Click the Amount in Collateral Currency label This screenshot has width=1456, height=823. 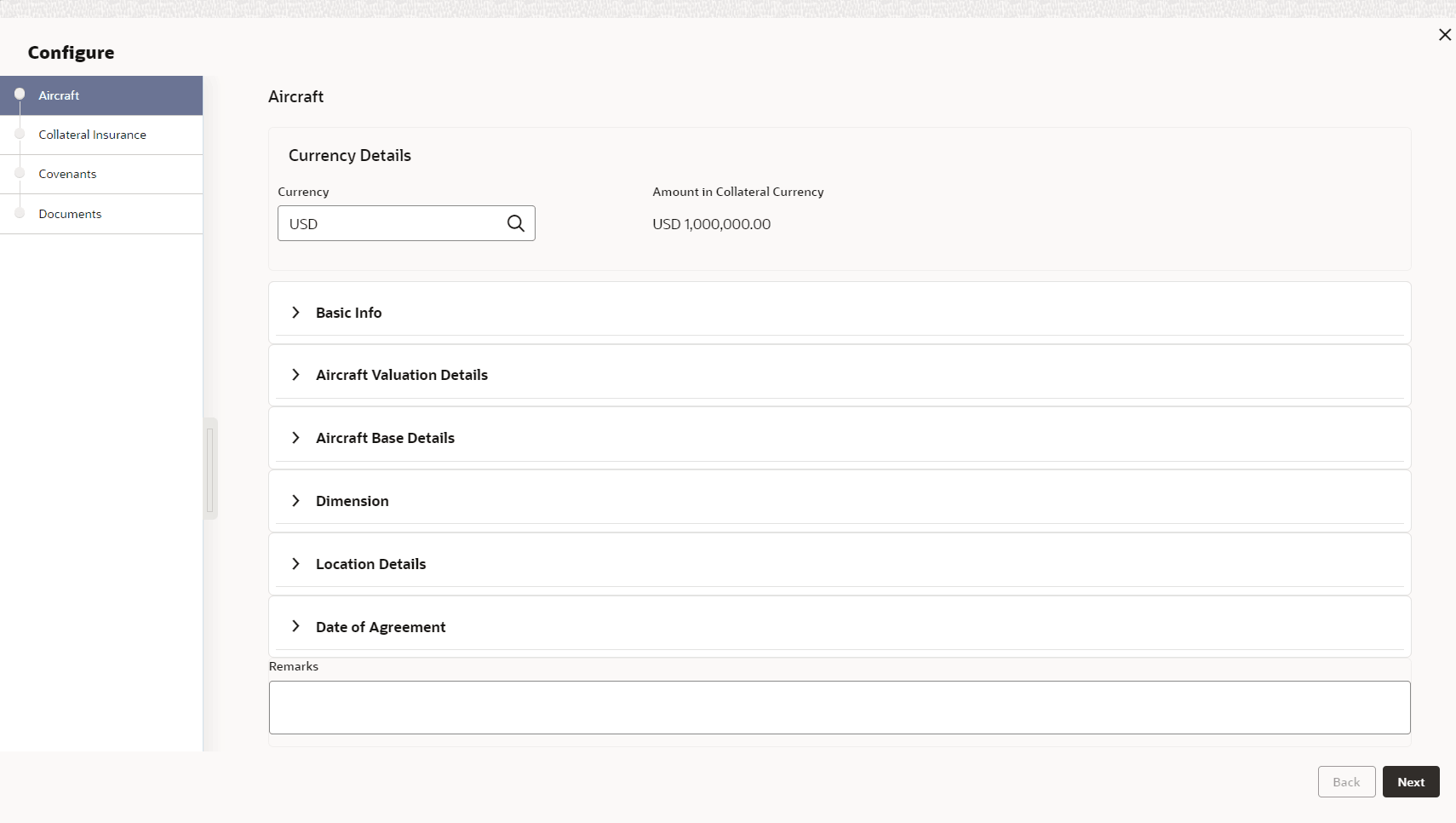point(738,192)
